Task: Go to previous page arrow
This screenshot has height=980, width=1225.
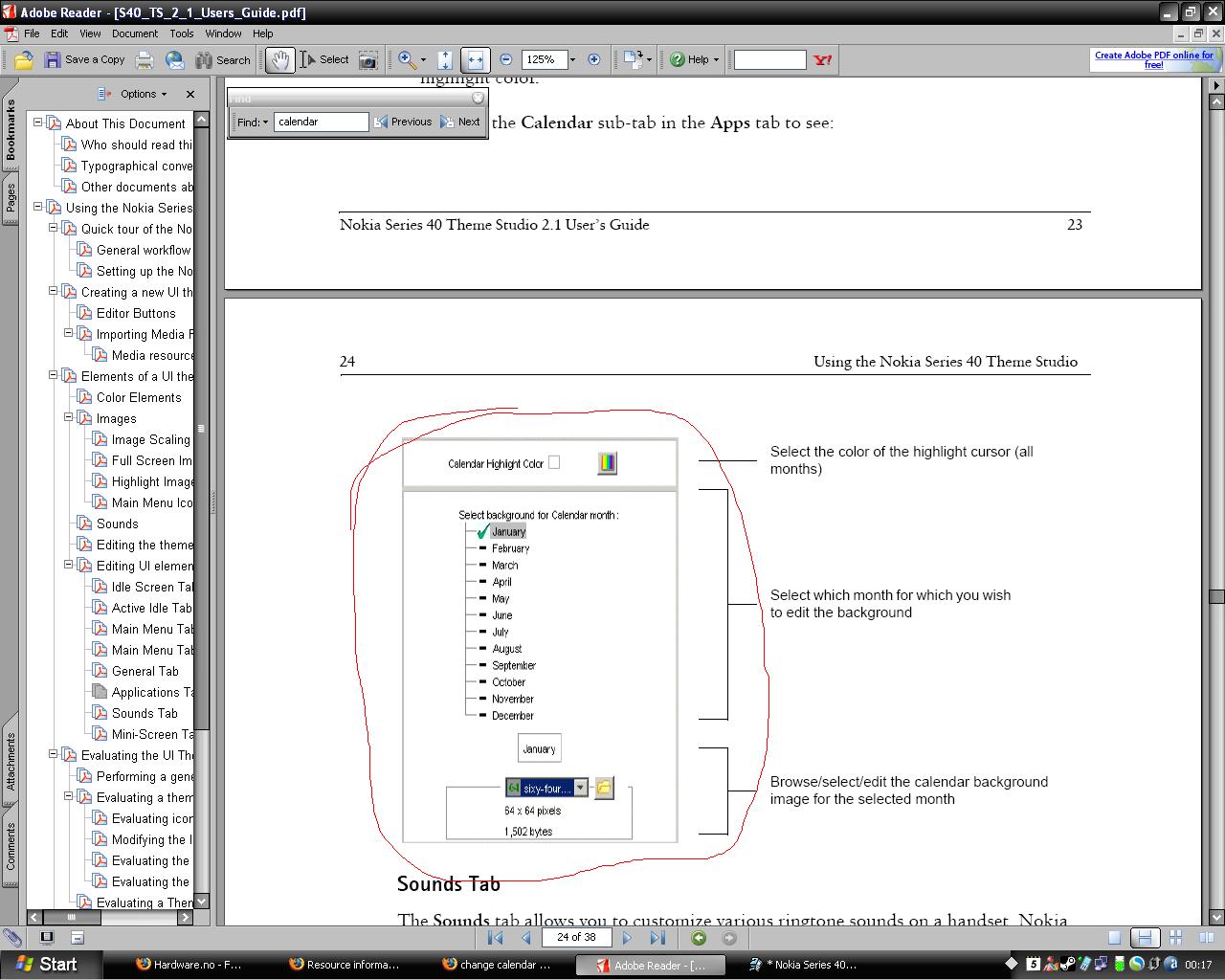Action: pyautogui.click(x=525, y=938)
